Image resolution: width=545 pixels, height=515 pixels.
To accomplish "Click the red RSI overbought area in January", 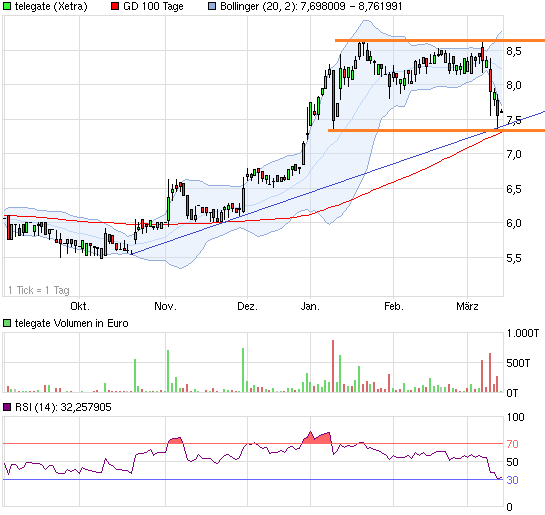I will [x=316, y=439].
